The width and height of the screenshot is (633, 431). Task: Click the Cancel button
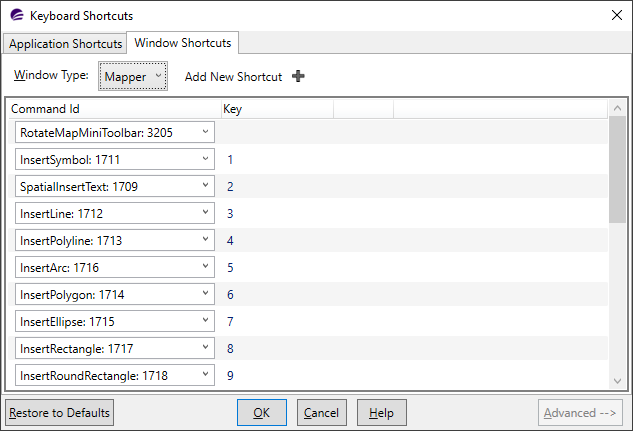point(321,413)
